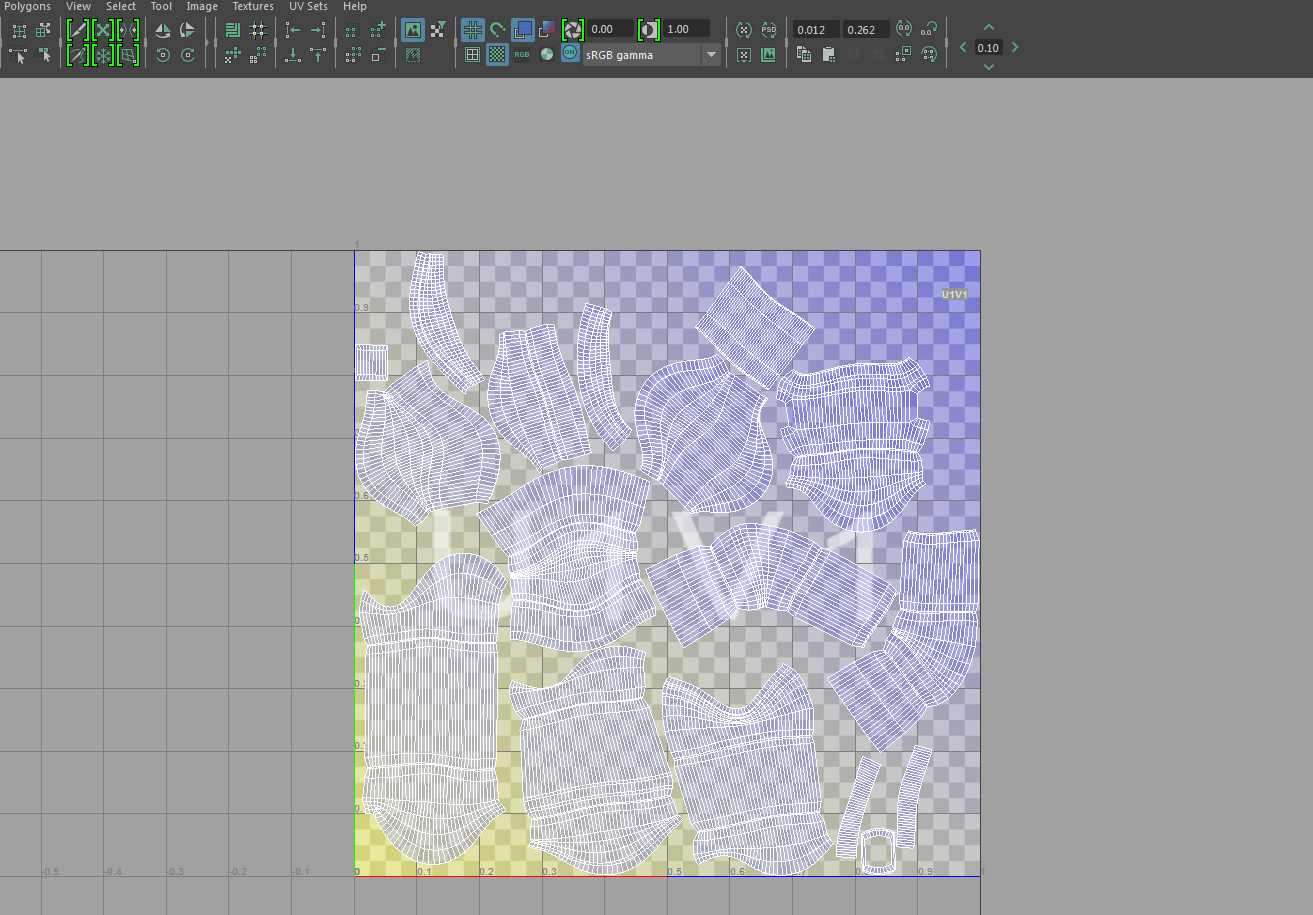
Task: Click the toolbar collapse arrow handle
Action: 209,43
